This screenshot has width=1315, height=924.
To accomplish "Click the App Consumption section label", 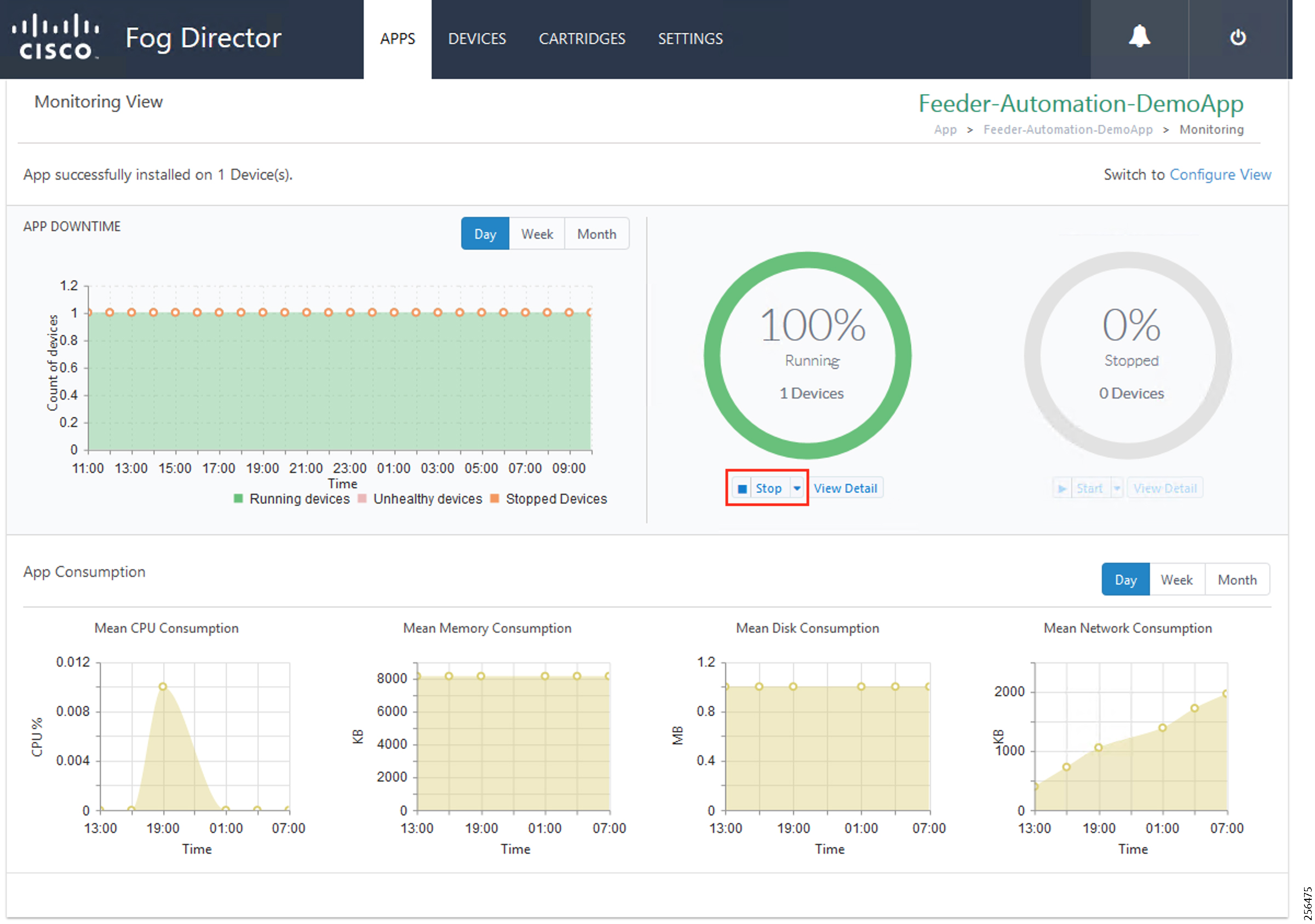I will click(x=84, y=572).
